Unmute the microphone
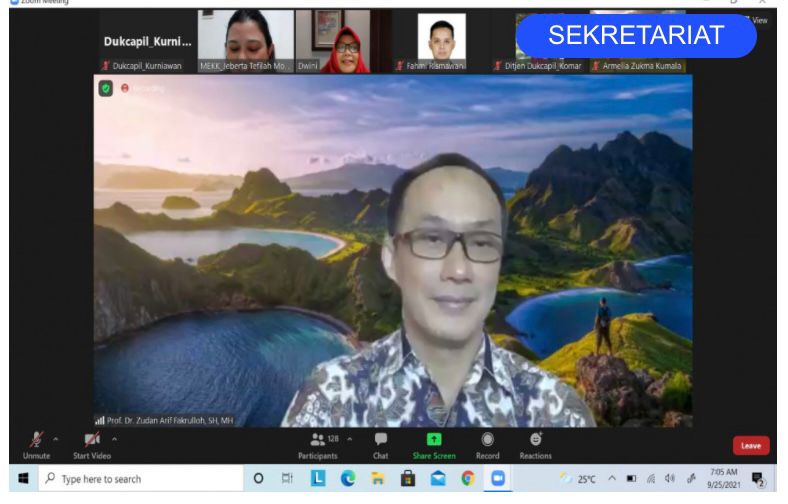 point(37,441)
